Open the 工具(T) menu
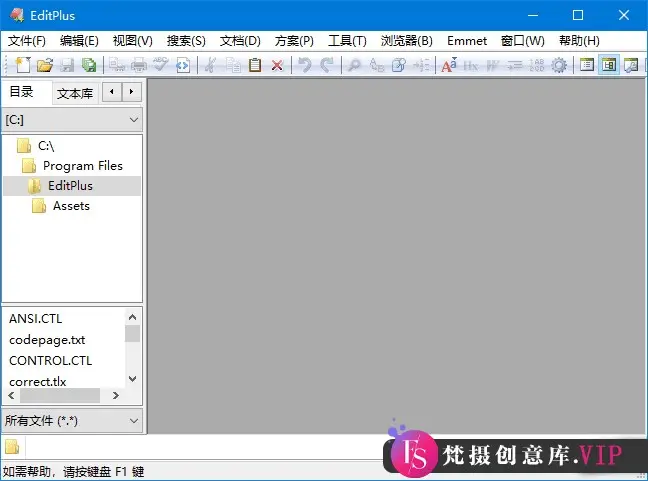The width and height of the screenshot is (648, 481). (x=347, y=41)
